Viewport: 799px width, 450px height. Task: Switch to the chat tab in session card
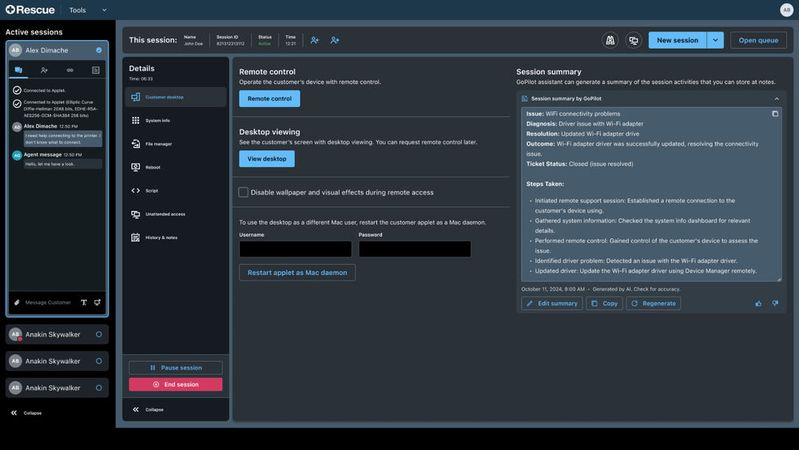[18, 70]
